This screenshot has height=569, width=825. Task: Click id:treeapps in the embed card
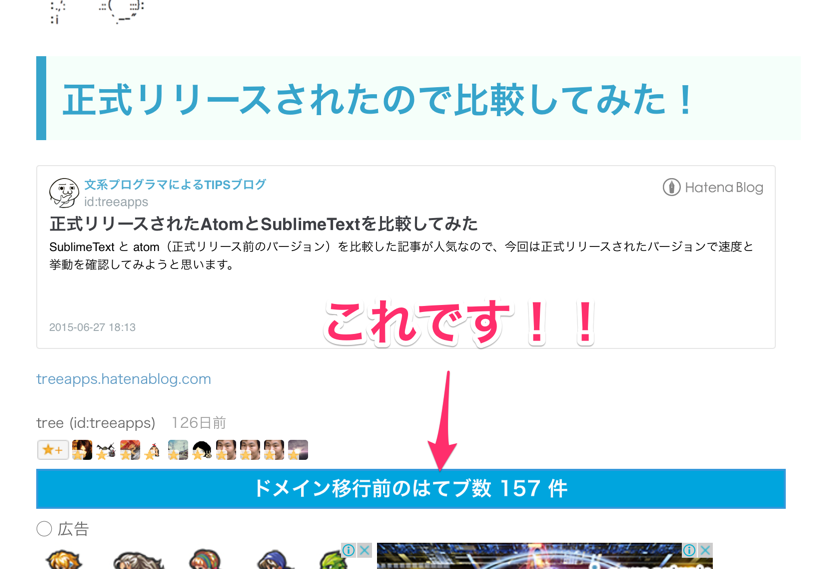pyautogui.click(x=116, y=202)
